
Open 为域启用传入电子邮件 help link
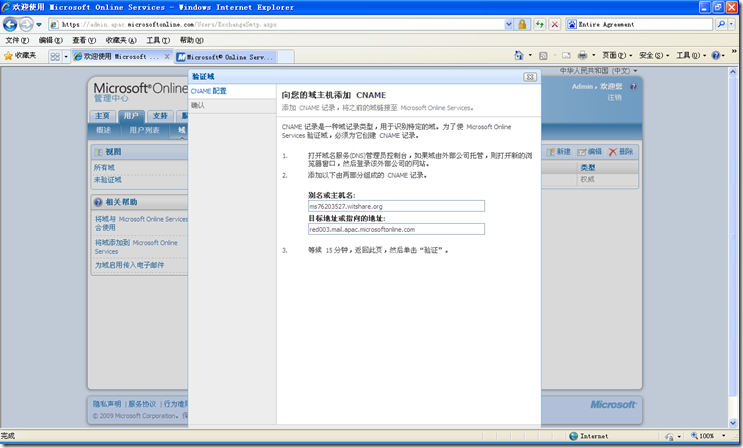click(x=129, y=265)
